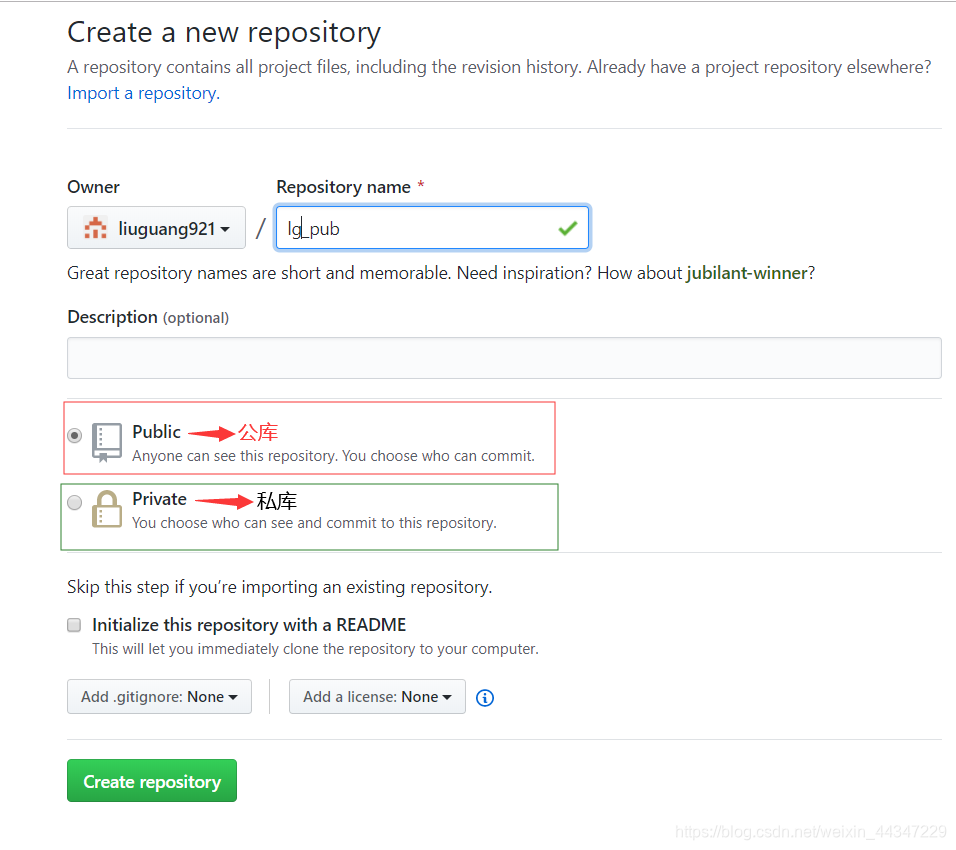Click the Initialize this repository with a README label
The image size is (956, 850).
click(x=249, y=625)
